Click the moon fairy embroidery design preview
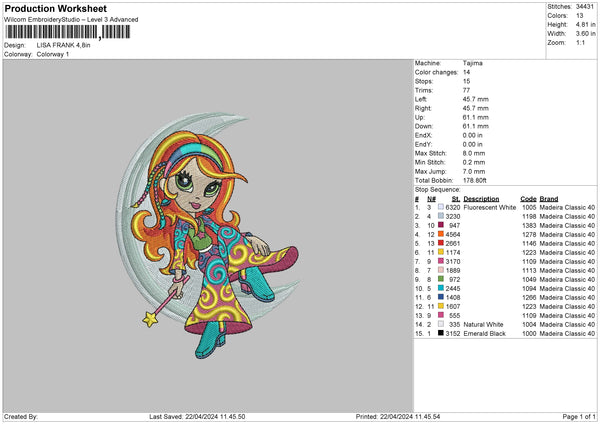The image size is (600, 424). coord(208,235)
